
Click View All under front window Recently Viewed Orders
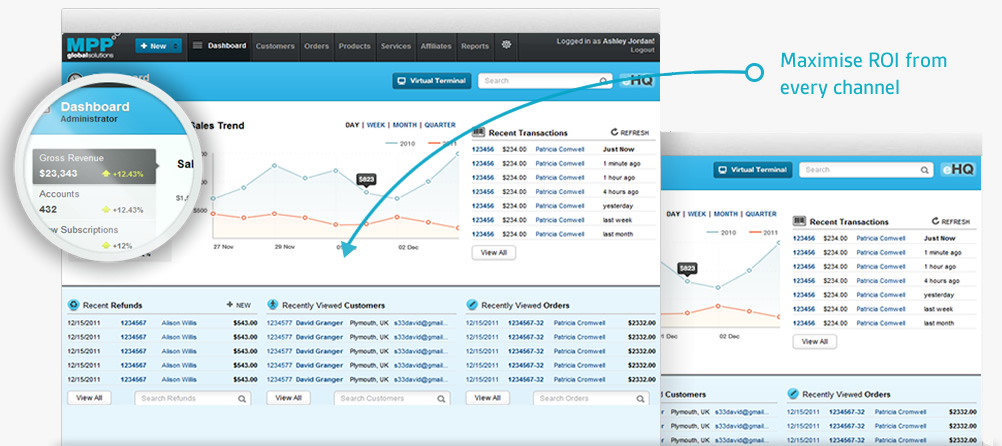[x=488, y=397]
